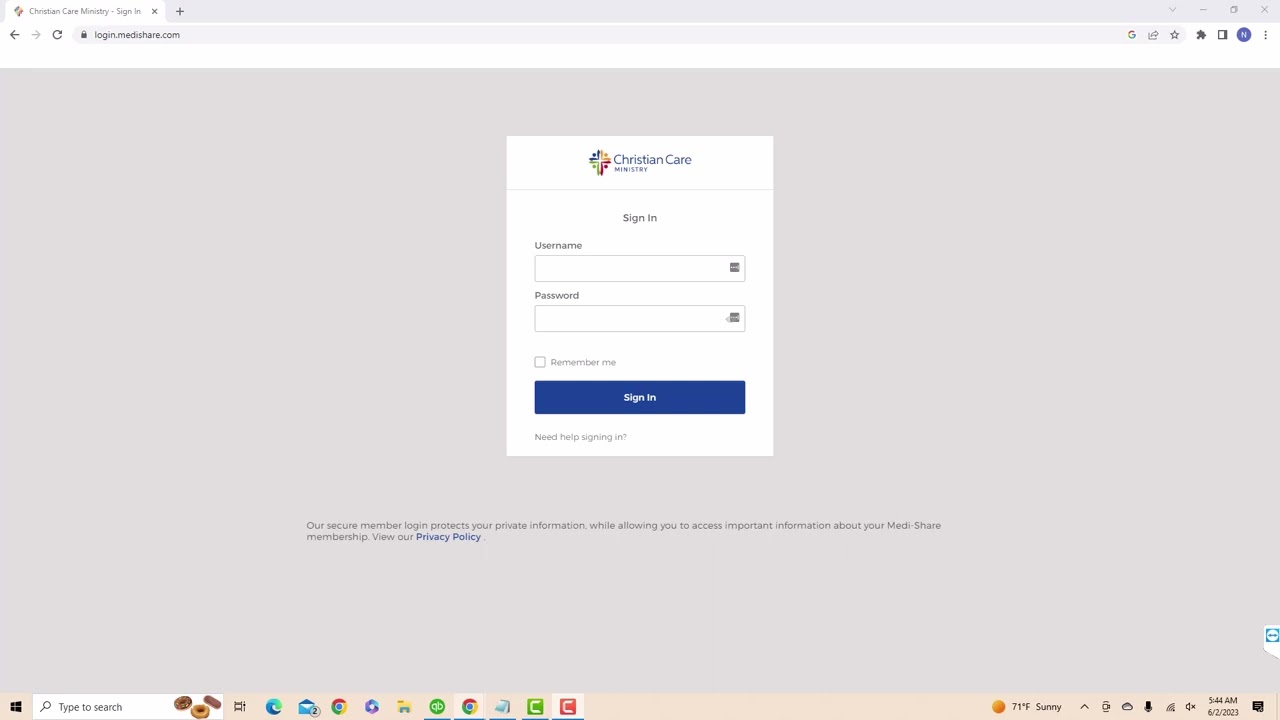Open the network Wi-Fi tray icon

click(x=1170, y=707)
